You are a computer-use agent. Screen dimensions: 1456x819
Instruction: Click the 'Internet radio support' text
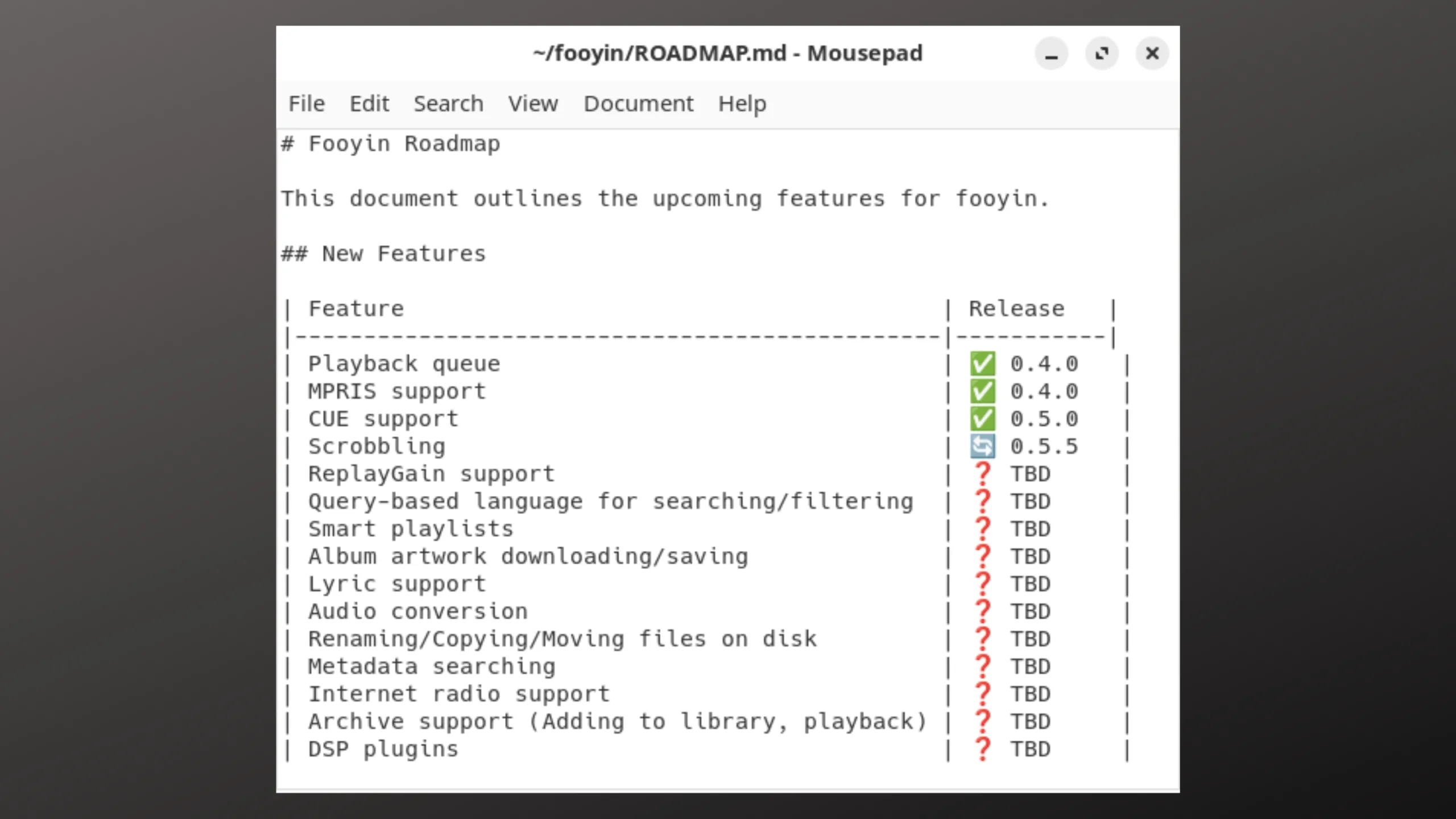pos(459,694)
